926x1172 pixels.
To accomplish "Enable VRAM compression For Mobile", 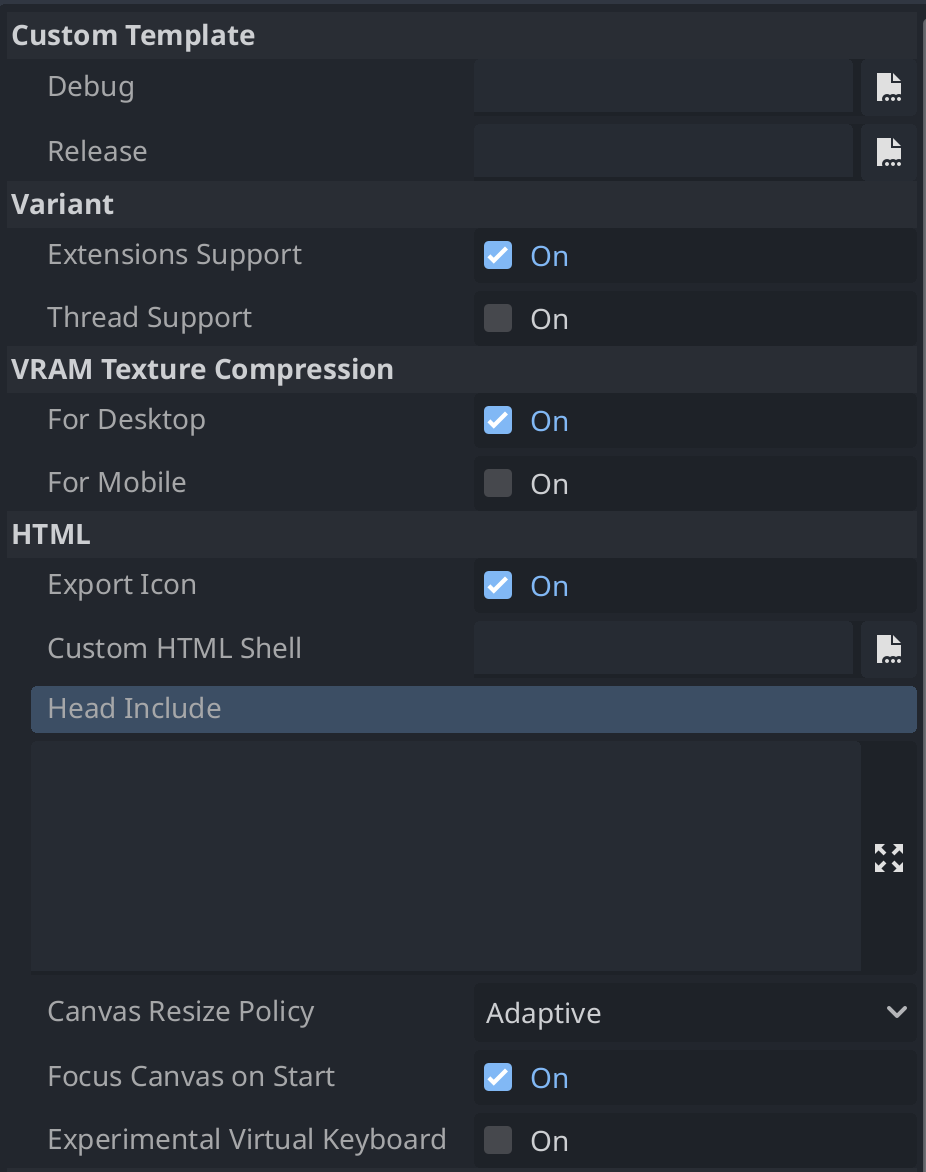I will coord(498,484).
